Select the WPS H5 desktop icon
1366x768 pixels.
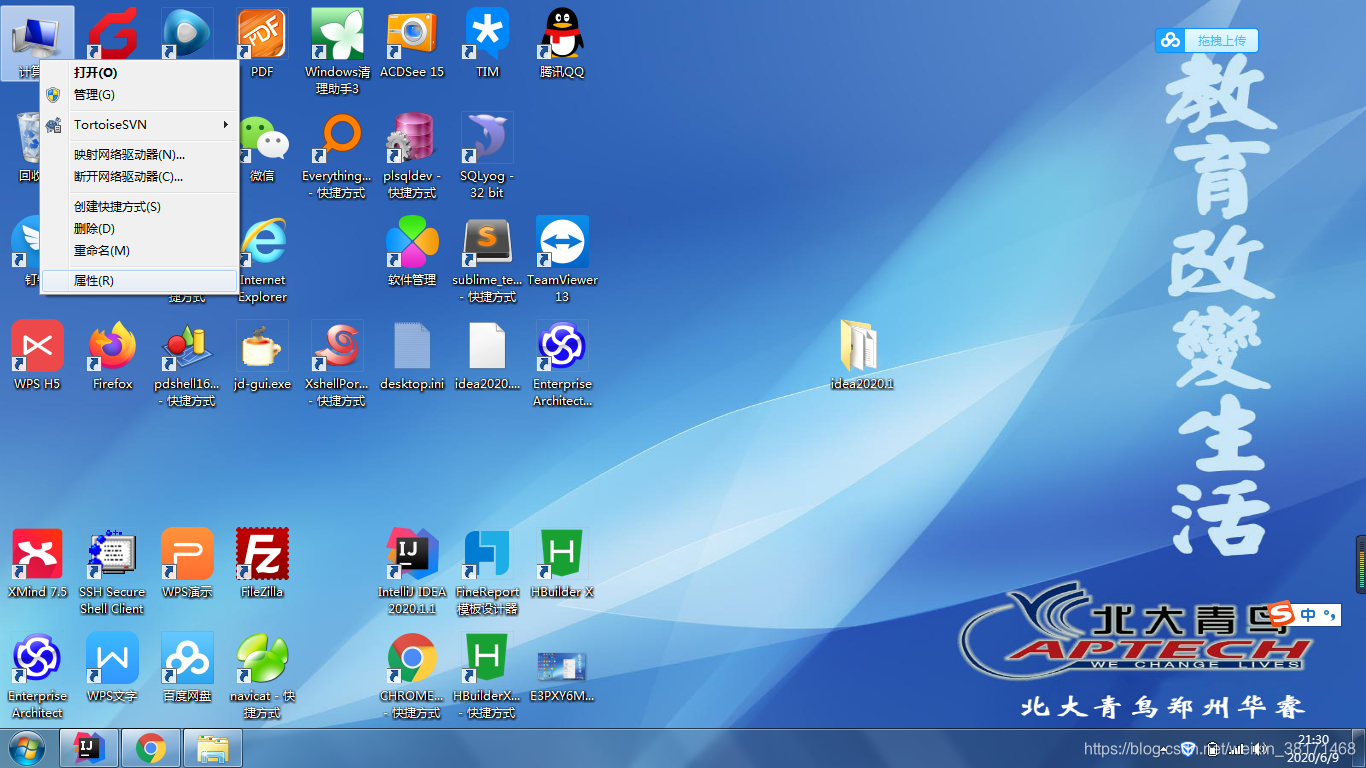37,347
